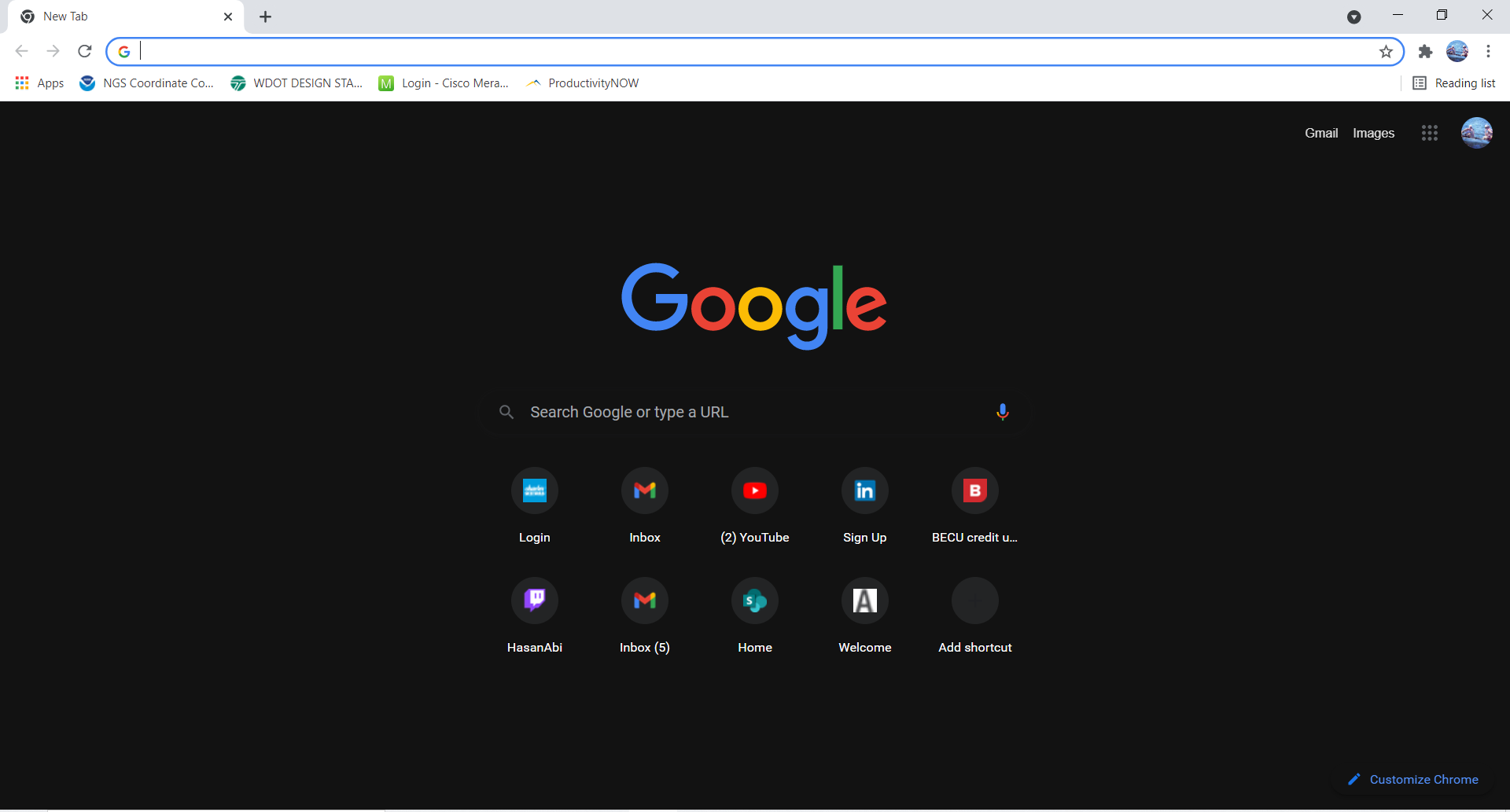Open the Google account avatar on the page
The height and width of the screenshot is (812, 1510).
1476,133
